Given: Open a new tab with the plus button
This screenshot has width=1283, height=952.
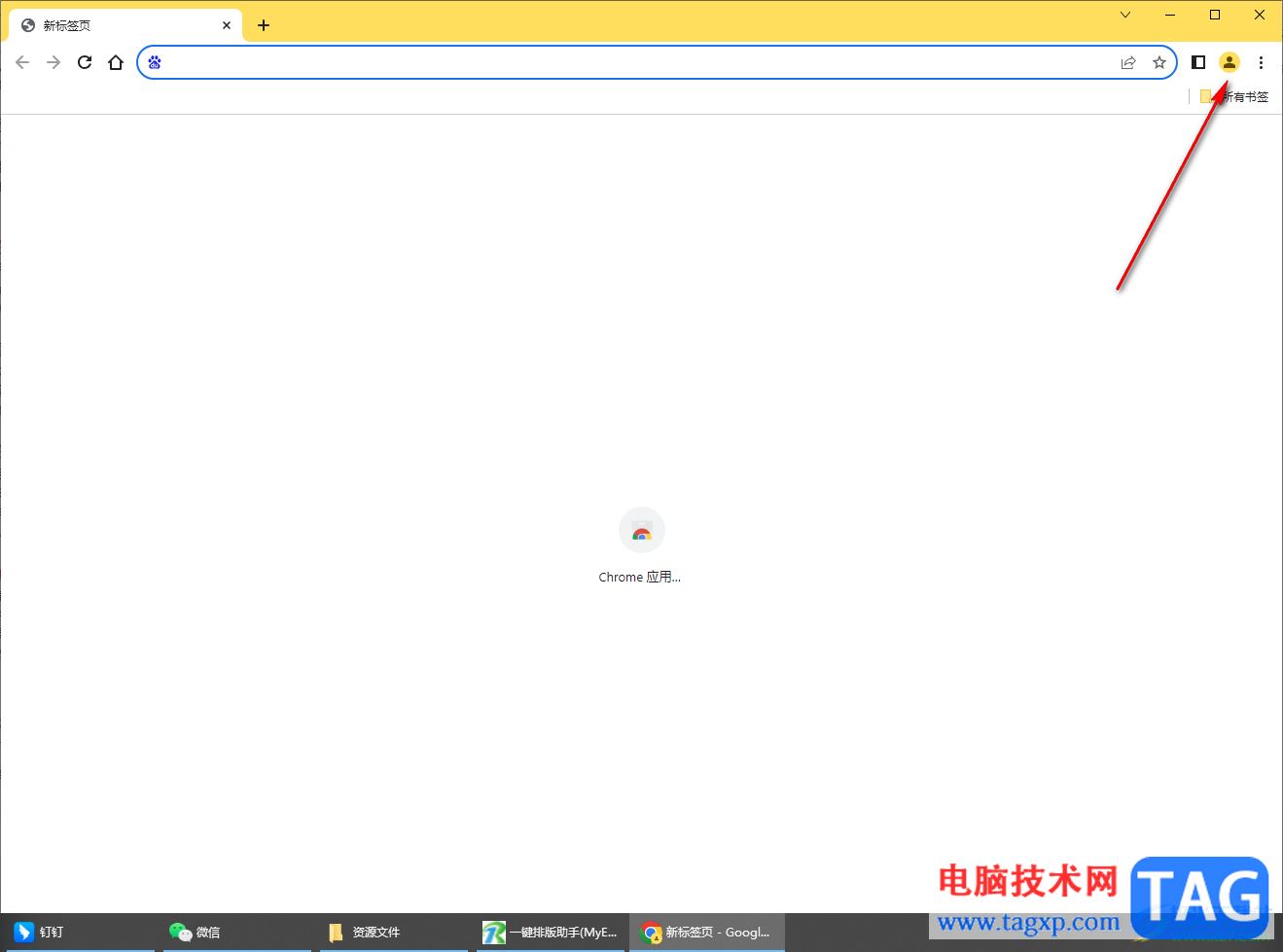Looking at the screenshot, I should (264, 25).
